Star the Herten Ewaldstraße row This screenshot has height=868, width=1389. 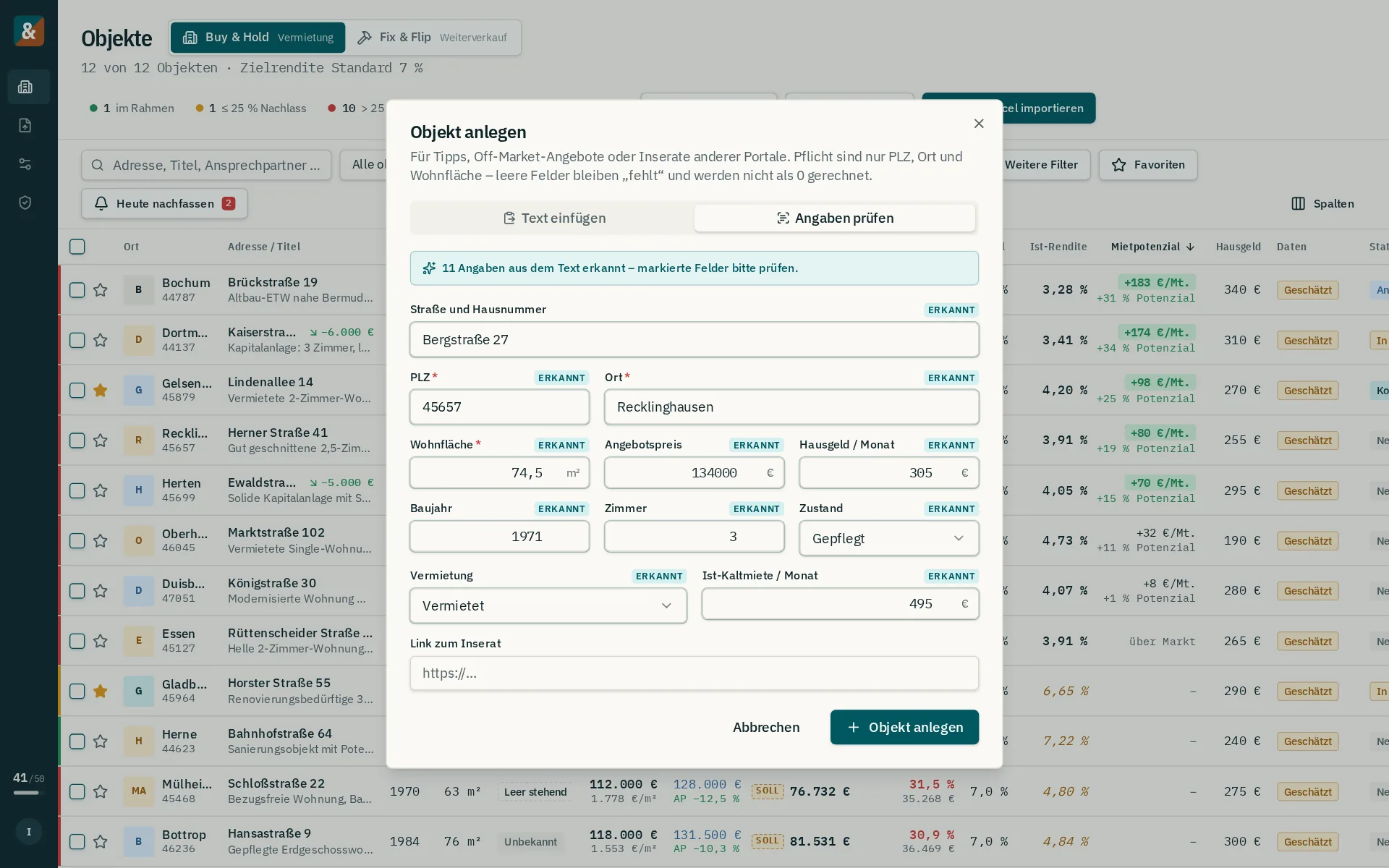pos(101,490)
